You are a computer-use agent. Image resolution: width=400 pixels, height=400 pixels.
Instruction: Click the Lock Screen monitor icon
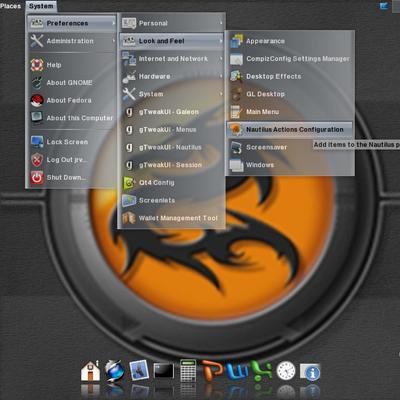click(37, 142)
